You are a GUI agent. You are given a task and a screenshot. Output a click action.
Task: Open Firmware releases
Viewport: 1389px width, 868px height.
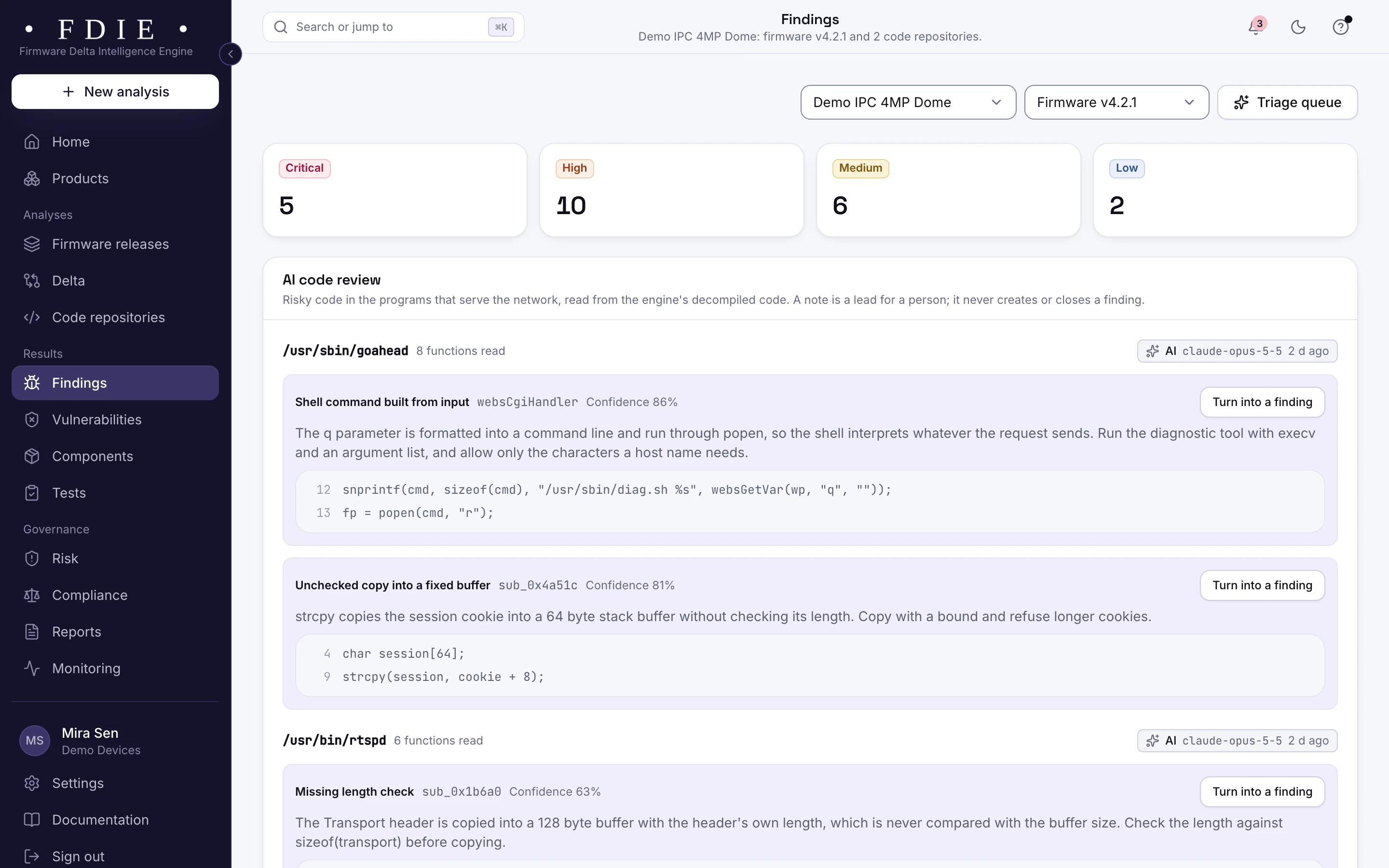tap(115, 244)
